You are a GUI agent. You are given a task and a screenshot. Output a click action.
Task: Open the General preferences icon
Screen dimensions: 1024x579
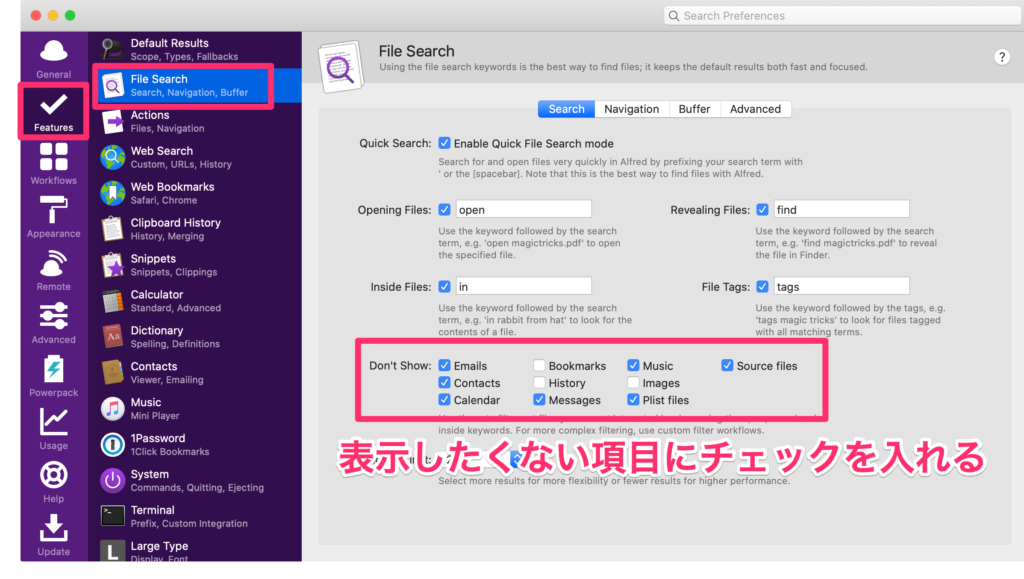(53, 58)
